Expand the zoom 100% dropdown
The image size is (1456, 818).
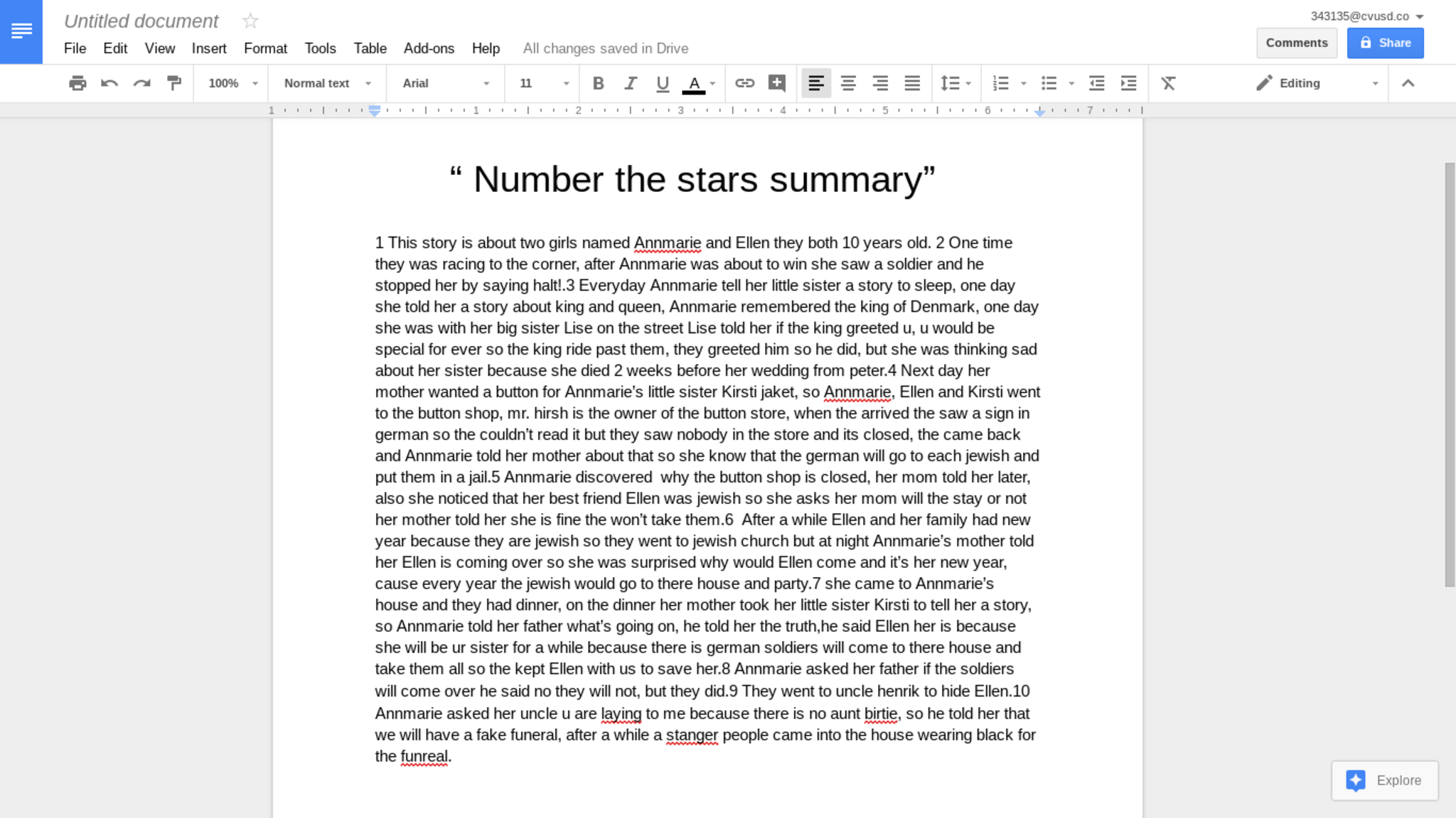coord(232,83)
